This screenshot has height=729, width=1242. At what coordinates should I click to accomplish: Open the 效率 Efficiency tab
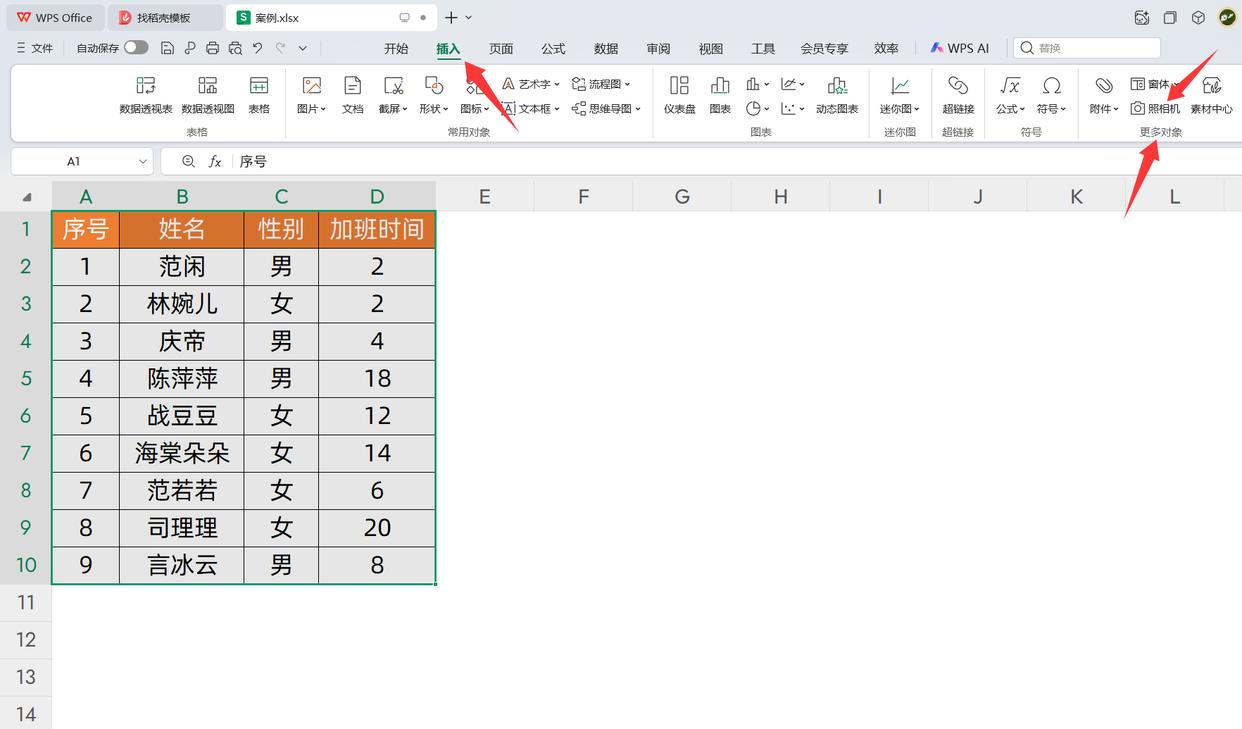coord(886,48)
